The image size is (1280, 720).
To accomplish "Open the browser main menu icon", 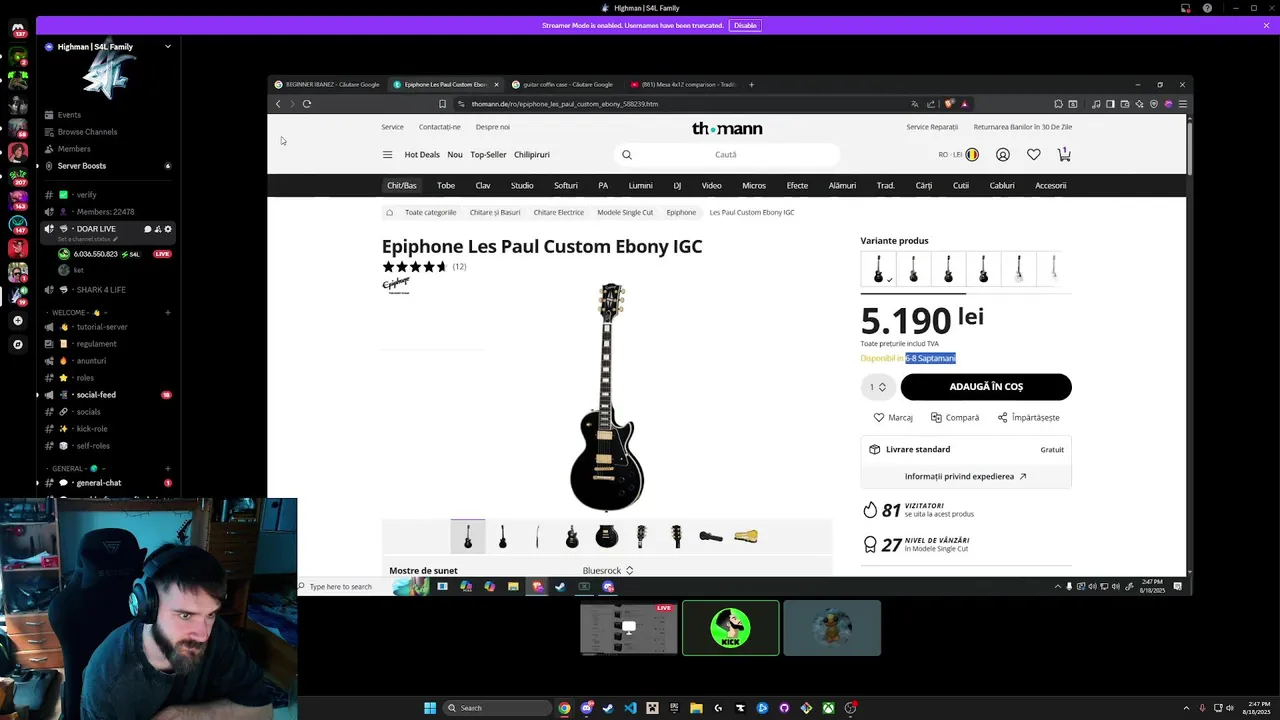I will (x=1182, y=104).
